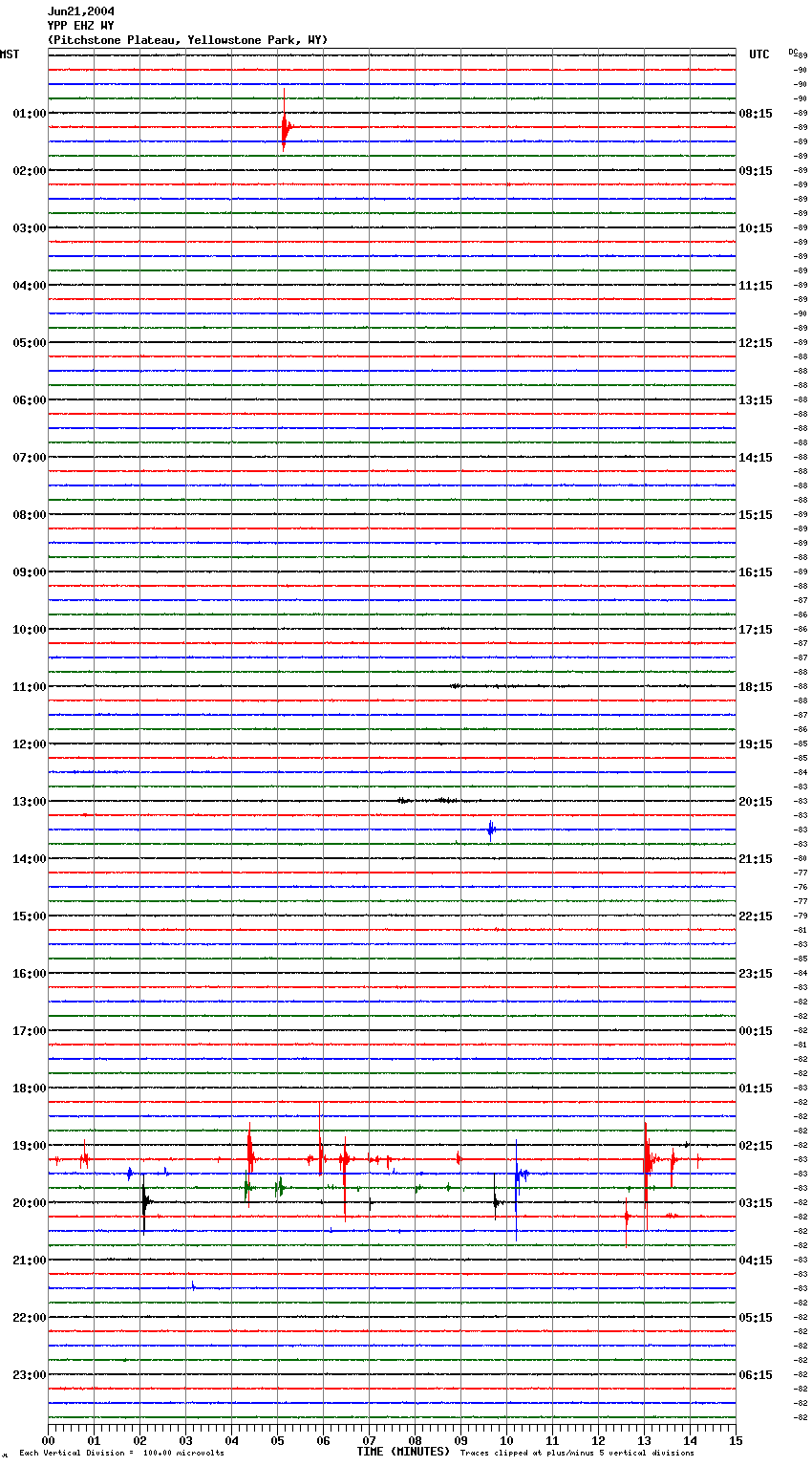Click the 04:00 MST row label
The height and width of the screenshot is (1466, 812).
tap(30, 286)
